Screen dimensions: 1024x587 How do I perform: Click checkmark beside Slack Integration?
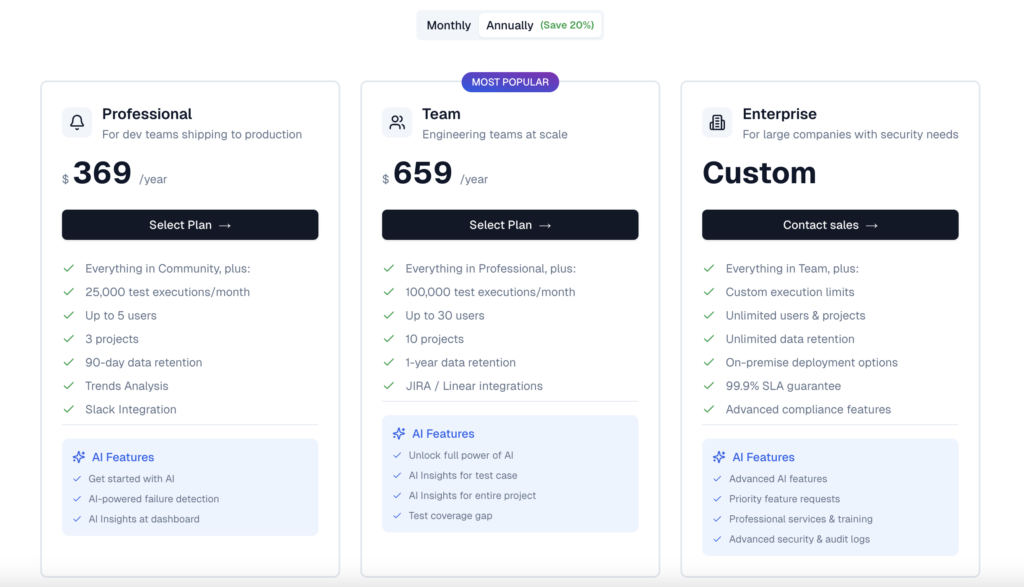point(69,409)
